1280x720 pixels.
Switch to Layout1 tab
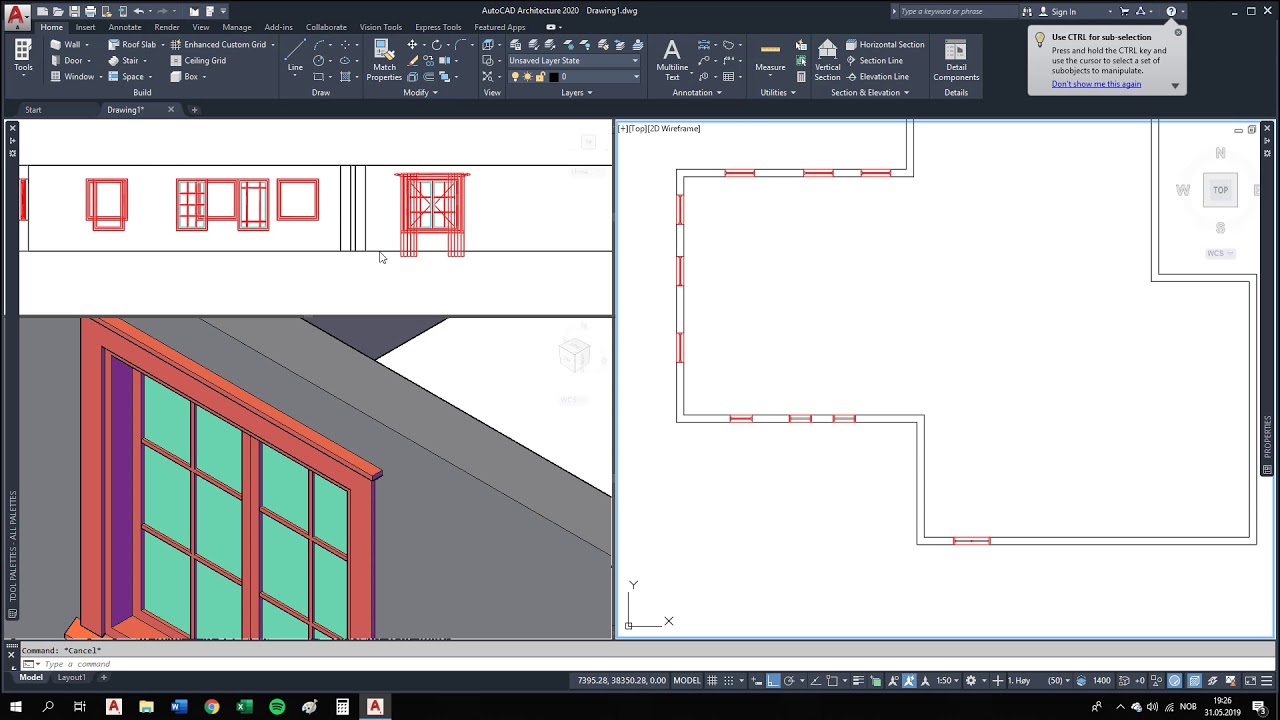(71, 677)
